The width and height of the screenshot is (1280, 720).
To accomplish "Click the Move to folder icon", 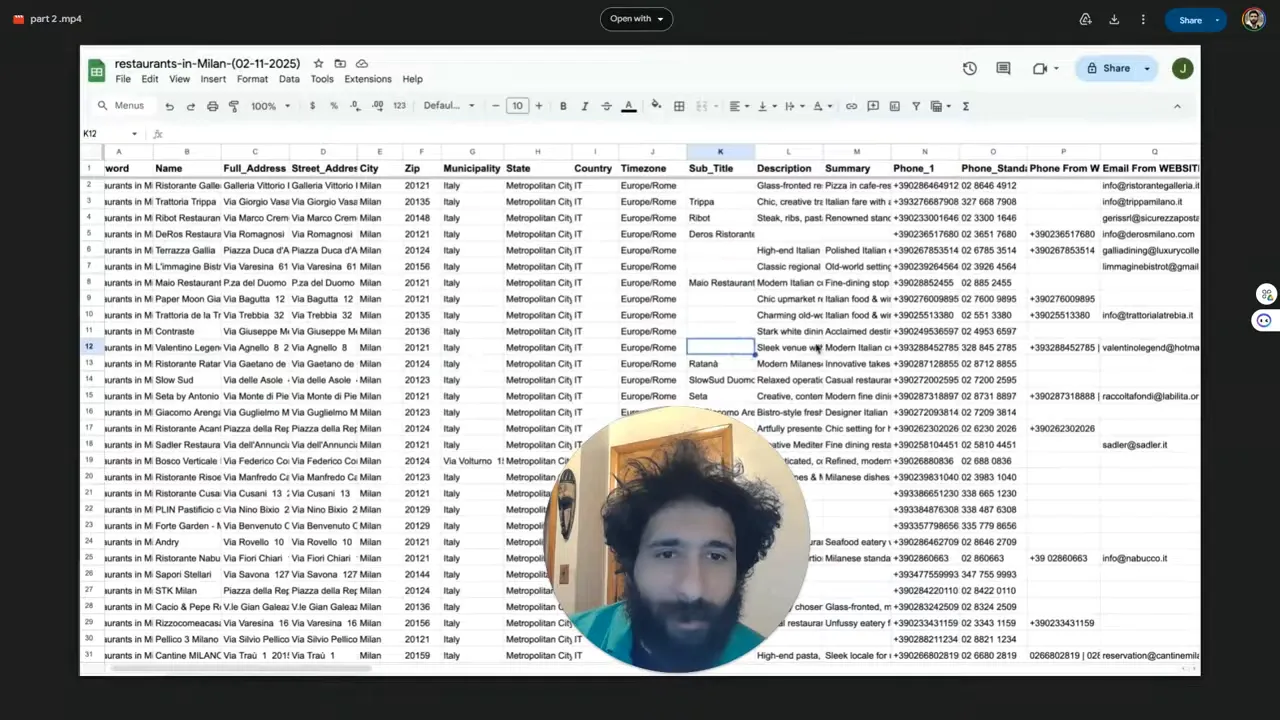I will click(340, 63).
